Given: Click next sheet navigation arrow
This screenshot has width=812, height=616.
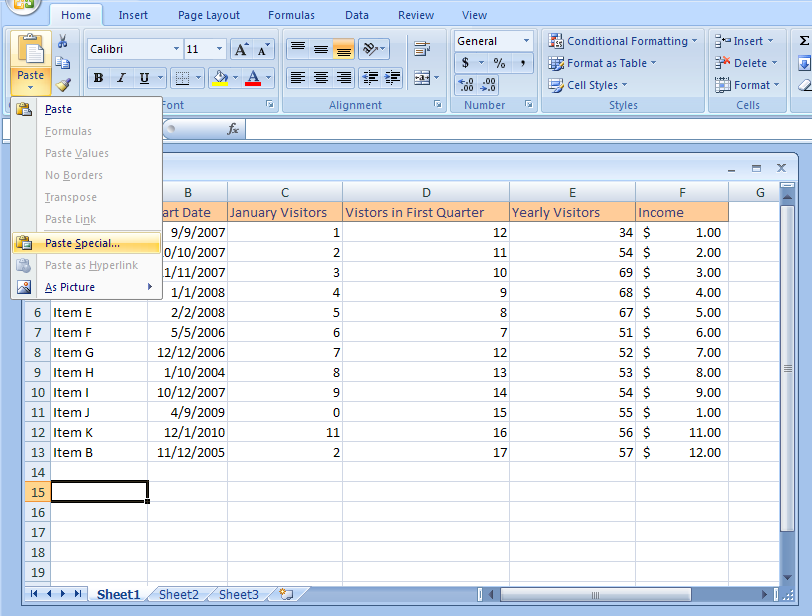Looking at the screenshot, I should (63, 594).
